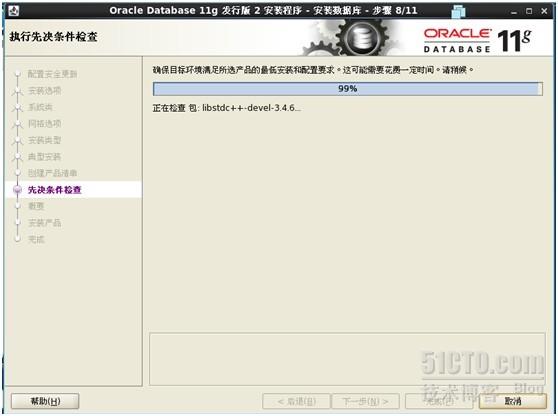Select the 概要 step
The image size is (558, 416).
pos(36,206)
